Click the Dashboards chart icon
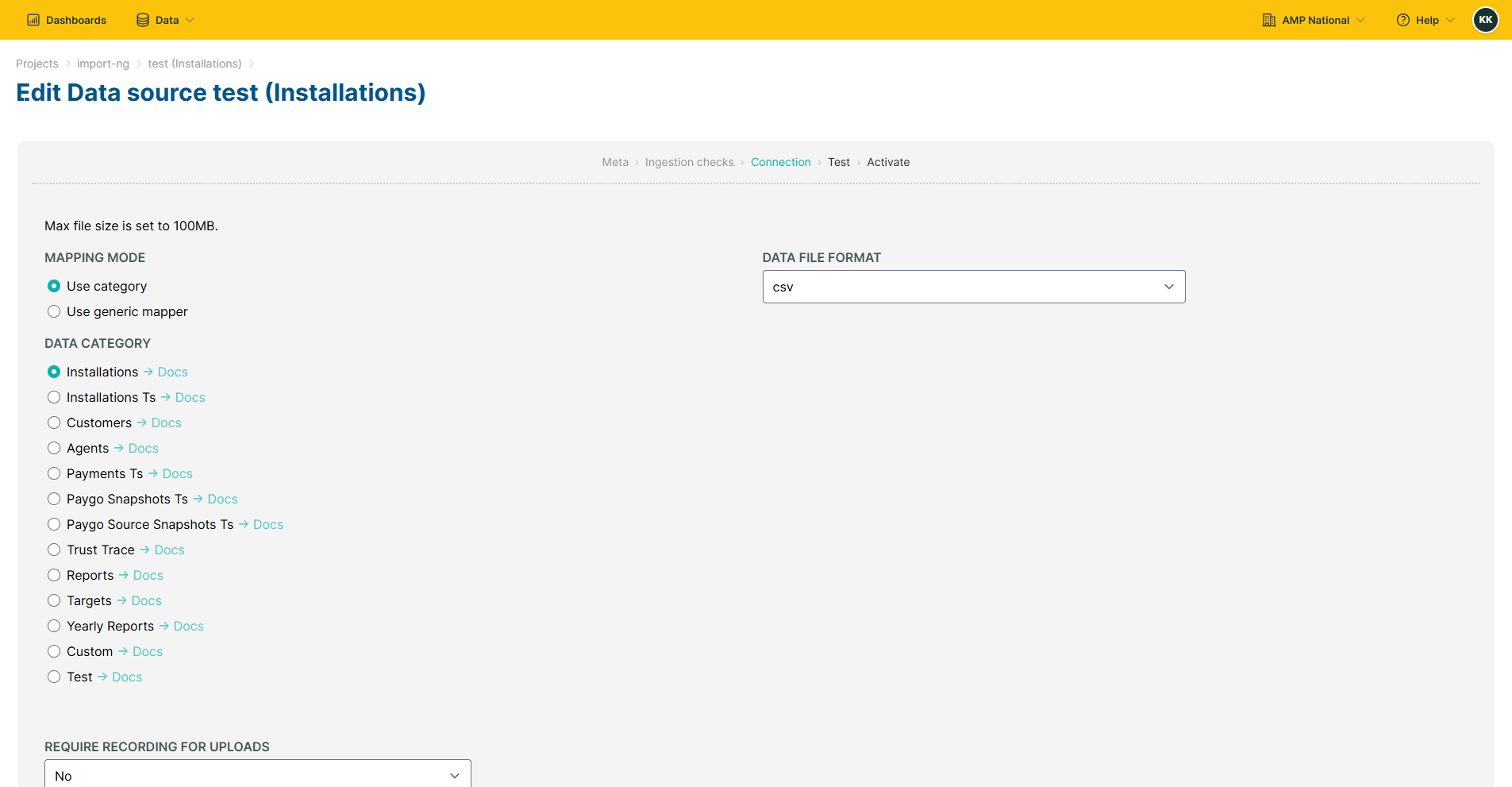Screen dimensions: 1512x787 (33, 20)
